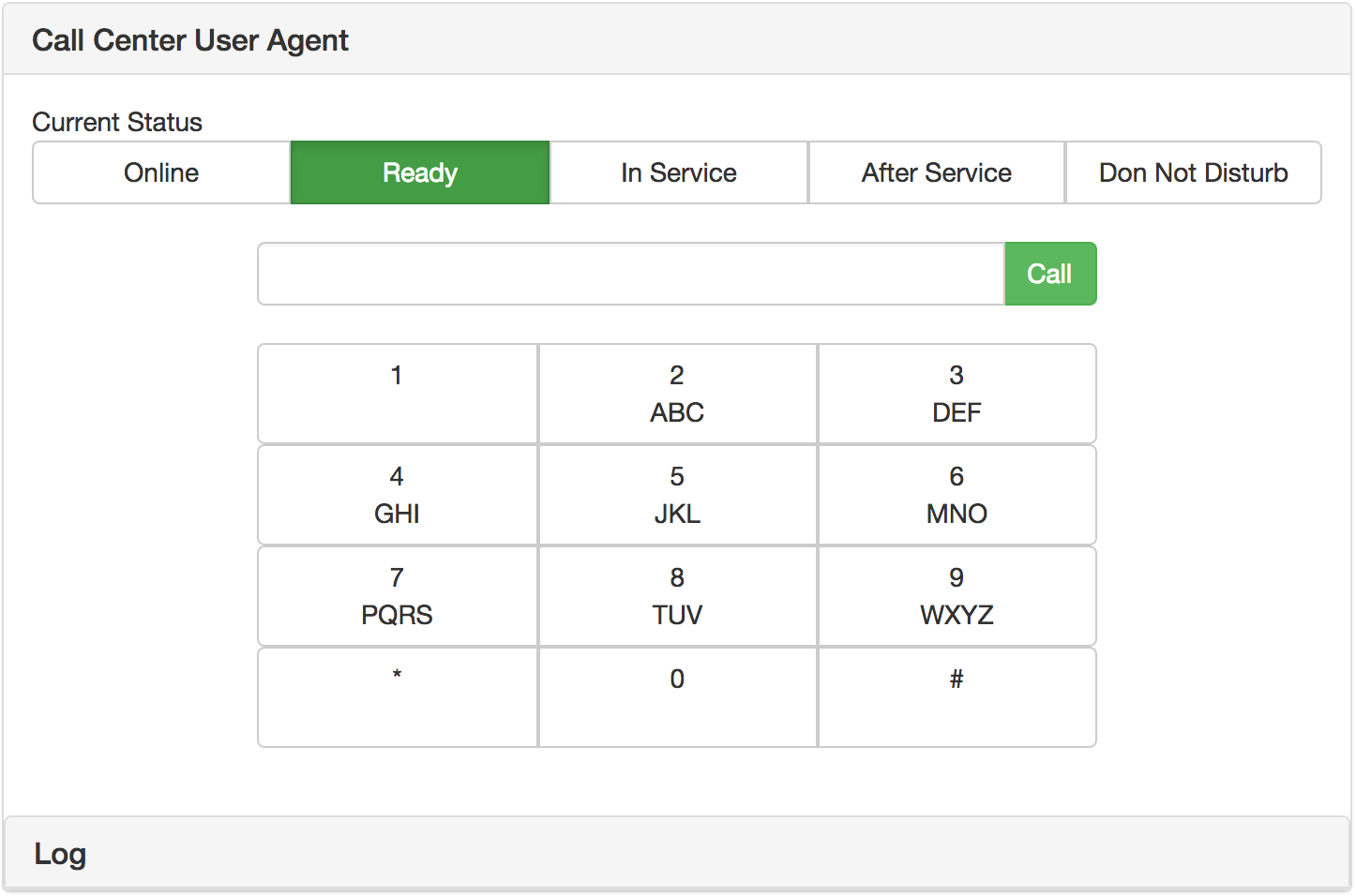The width and height of the screenshot is (1356, 896).
Task: Hit the 7 PQRS key
Action: (x=398, y=596)
